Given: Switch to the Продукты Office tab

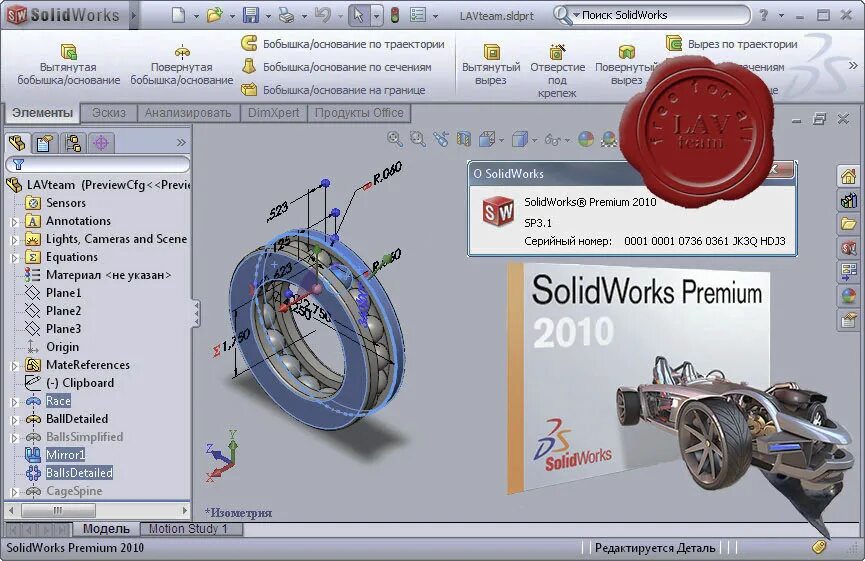Looking at the screenshot, I should [x=359, y=113].
